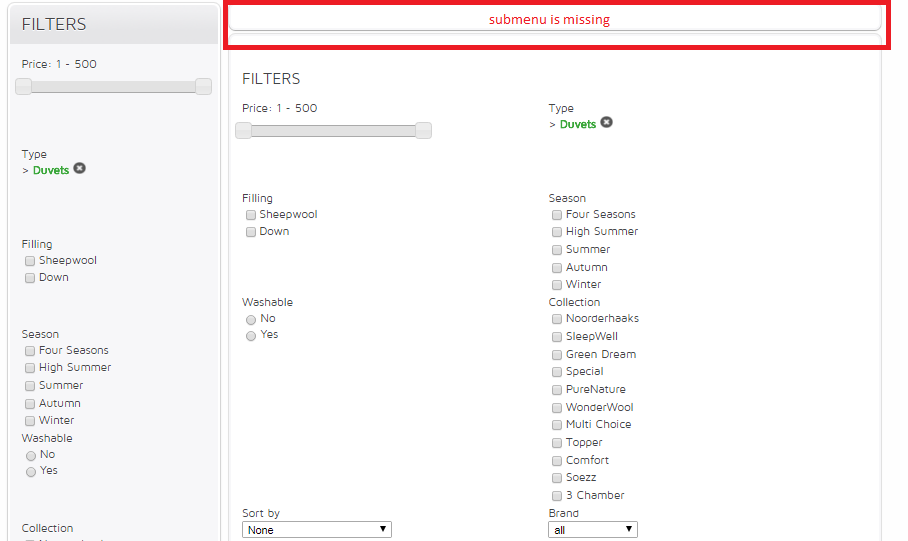Check the Noorderhaaks collection box

point(557,319)
